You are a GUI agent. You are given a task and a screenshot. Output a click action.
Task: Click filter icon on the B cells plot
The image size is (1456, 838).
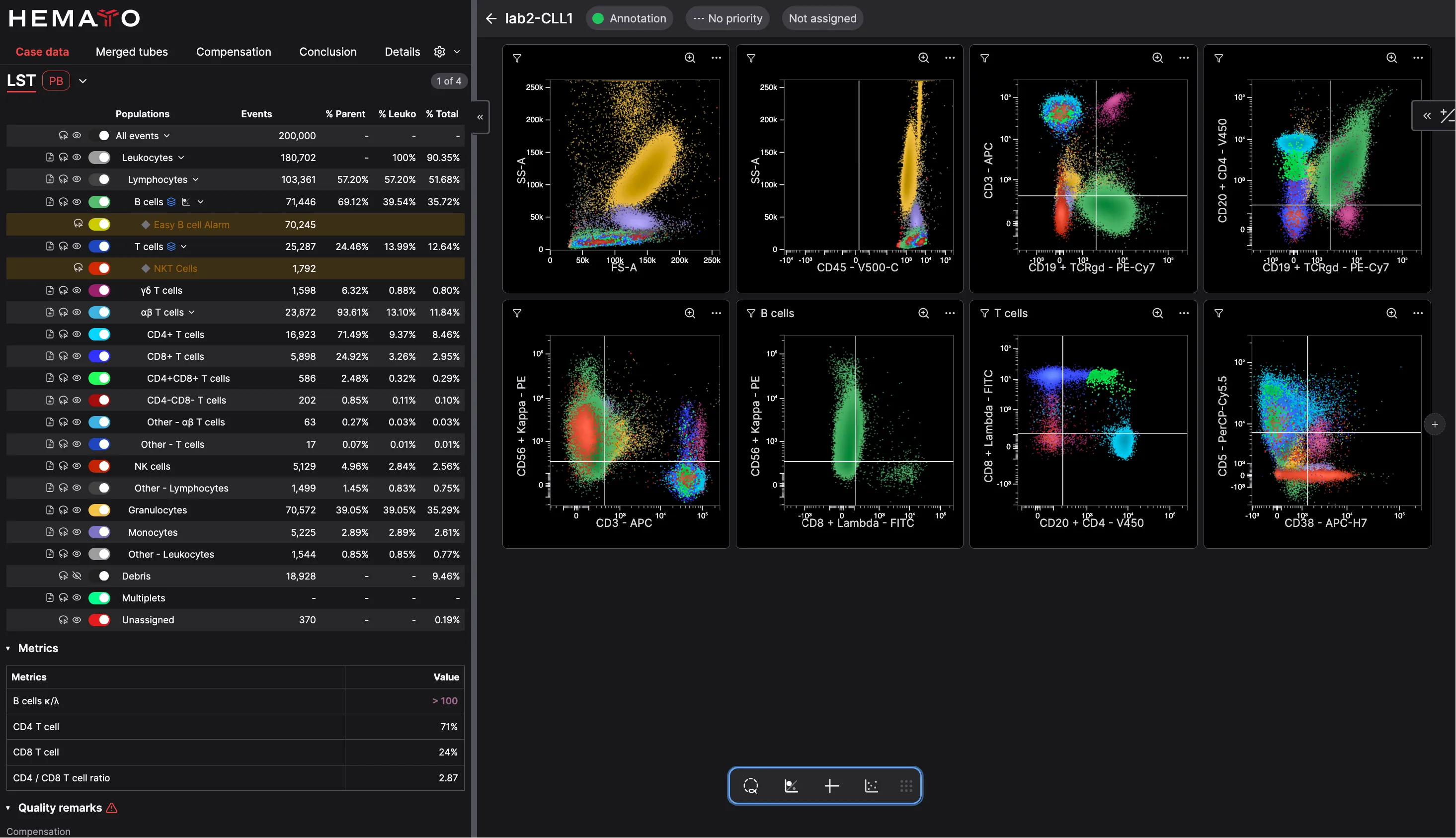(x=751, y=313)
